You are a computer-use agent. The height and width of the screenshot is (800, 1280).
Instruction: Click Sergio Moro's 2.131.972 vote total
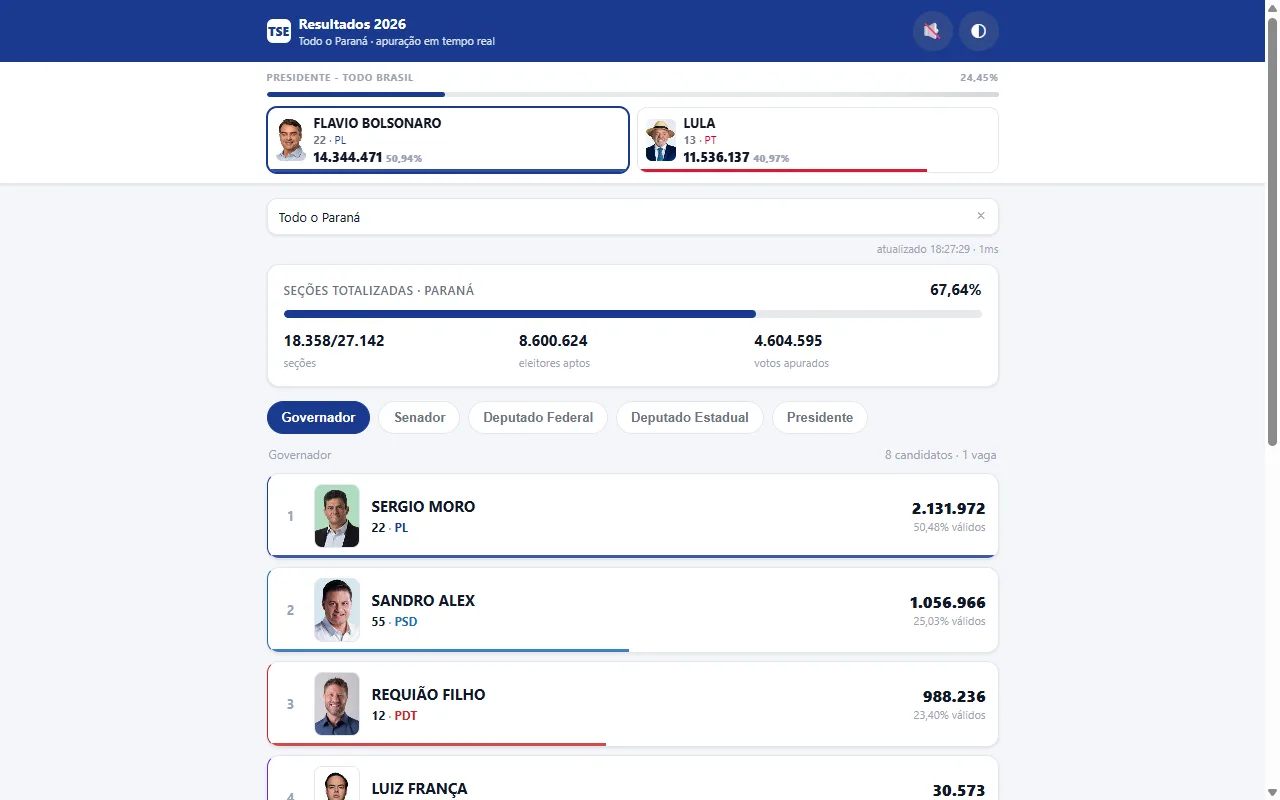tap(948, 509)
